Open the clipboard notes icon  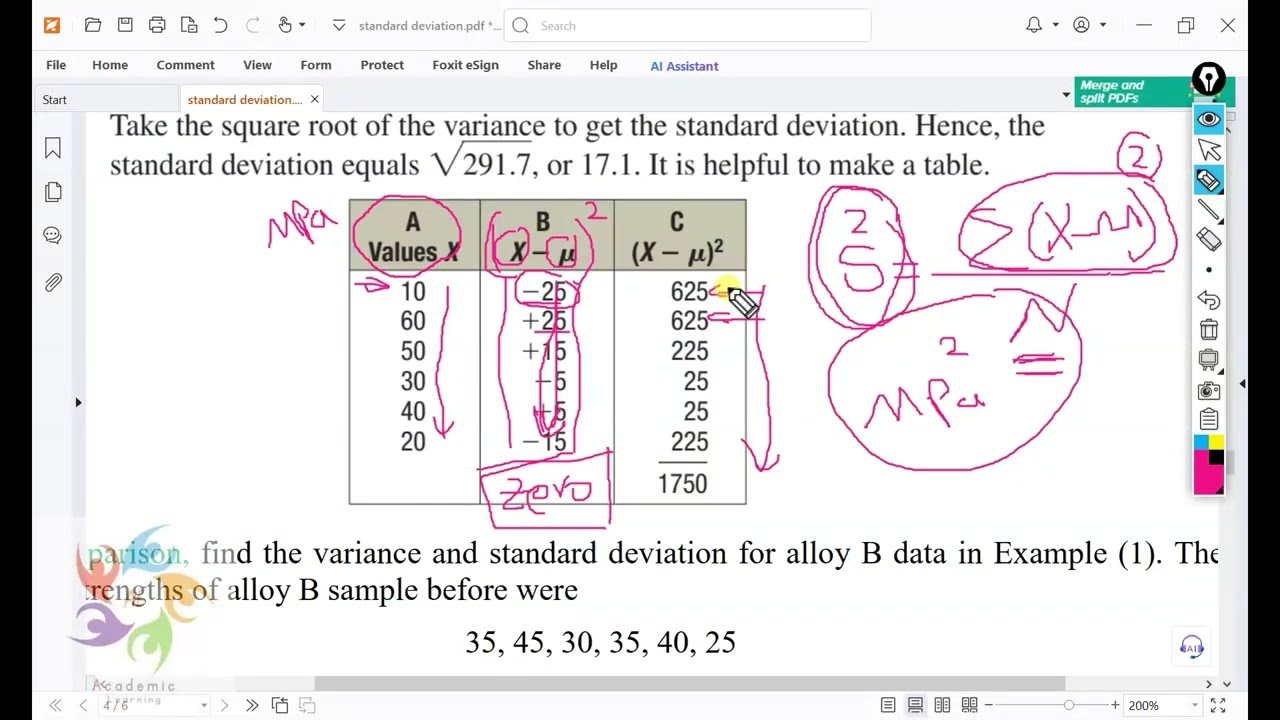pos(1209,420)
